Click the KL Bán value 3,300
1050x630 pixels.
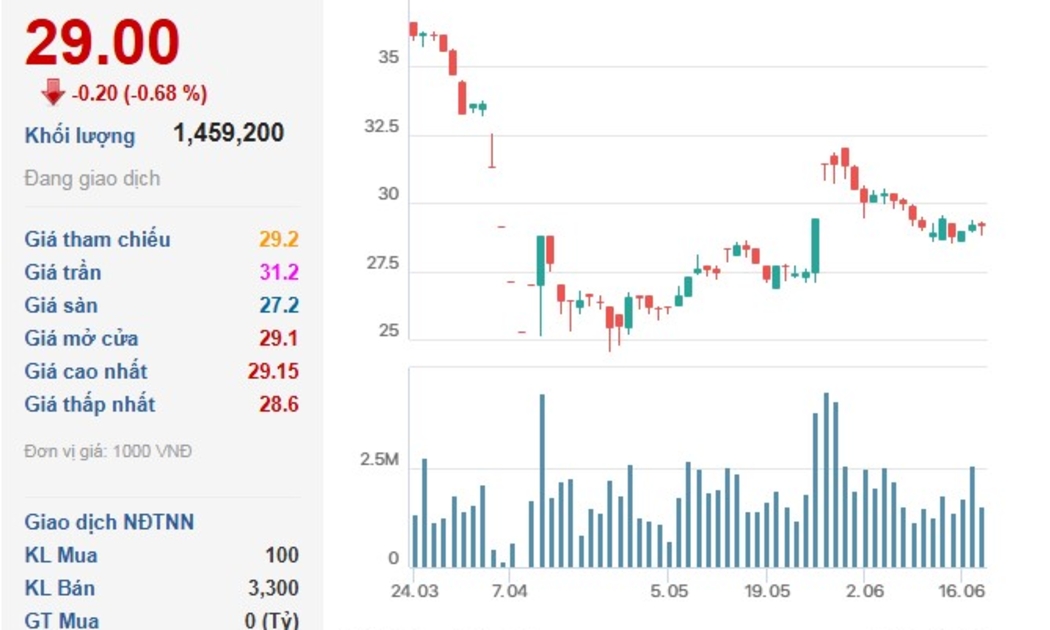273,588
